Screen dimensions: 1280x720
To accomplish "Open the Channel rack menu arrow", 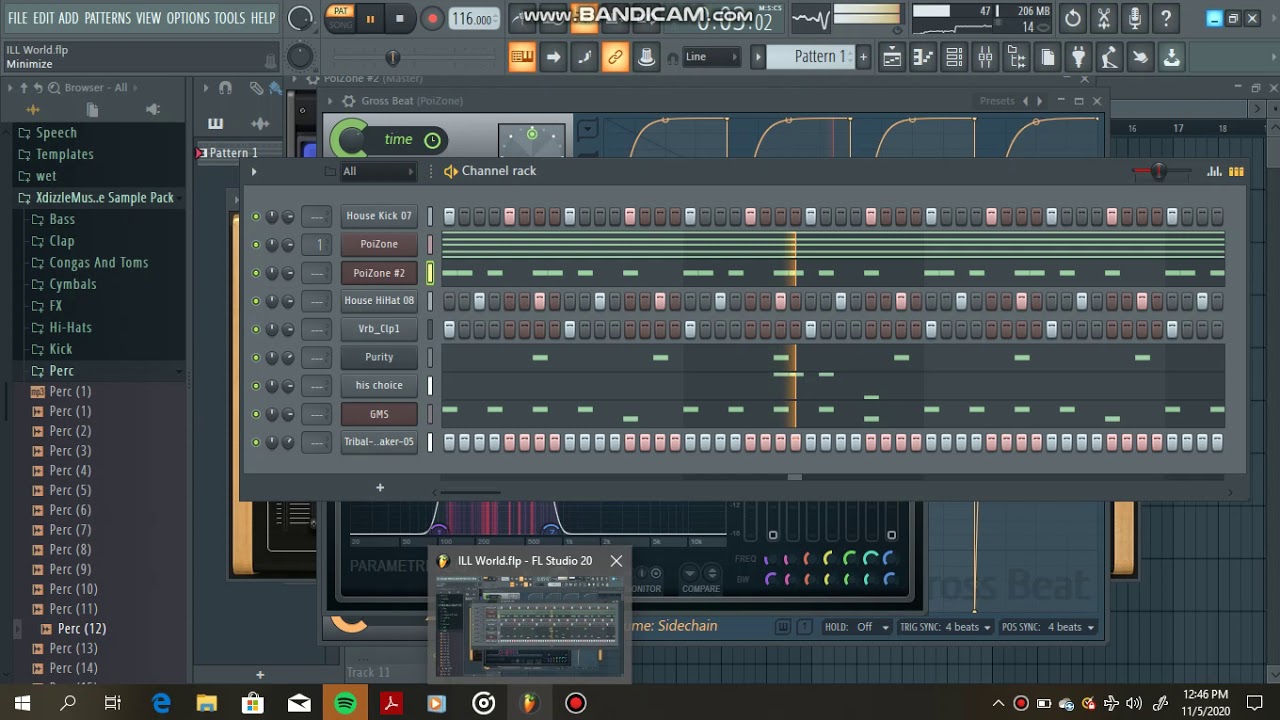I will click(254, 171).
